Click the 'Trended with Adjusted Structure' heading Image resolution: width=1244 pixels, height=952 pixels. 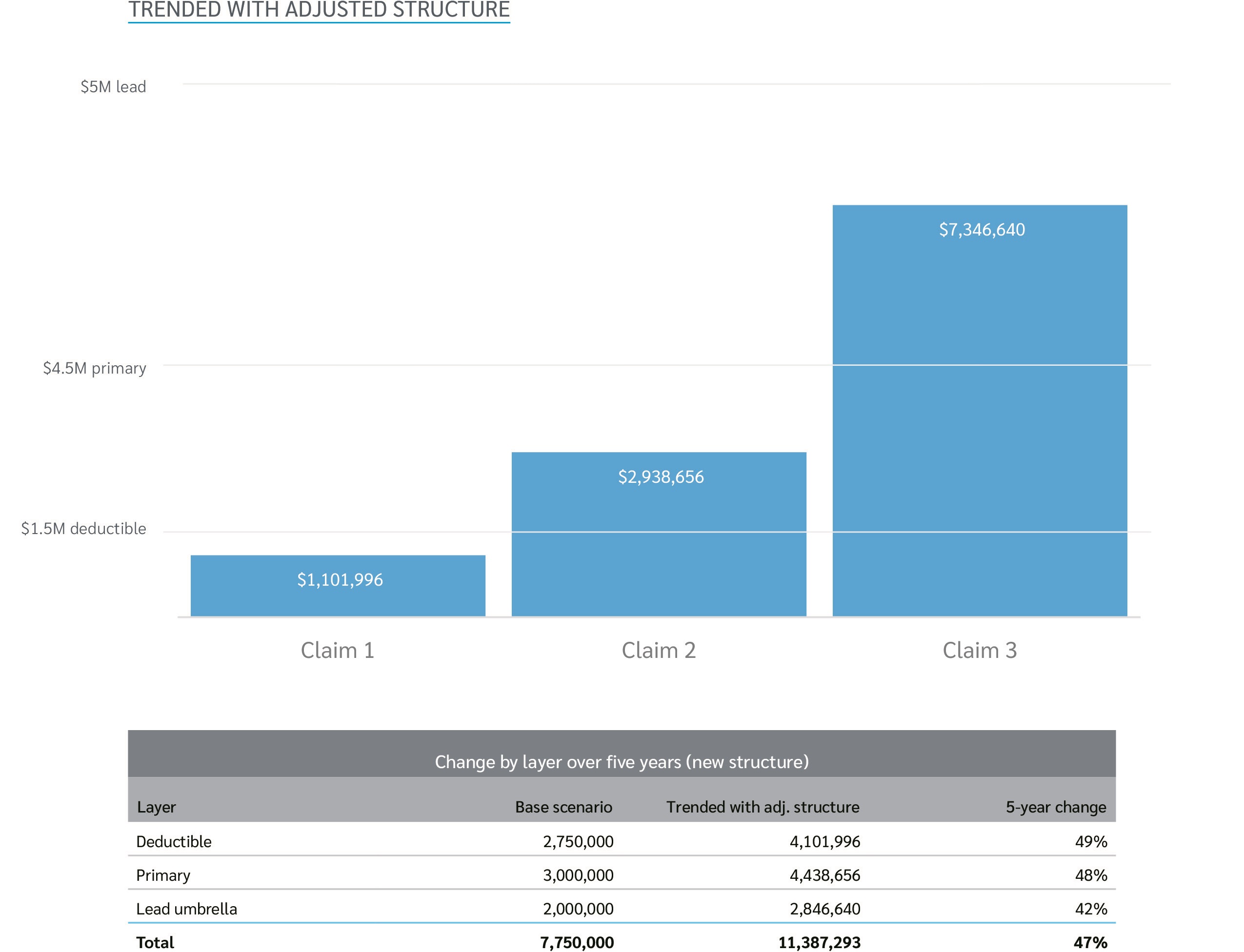319,10
